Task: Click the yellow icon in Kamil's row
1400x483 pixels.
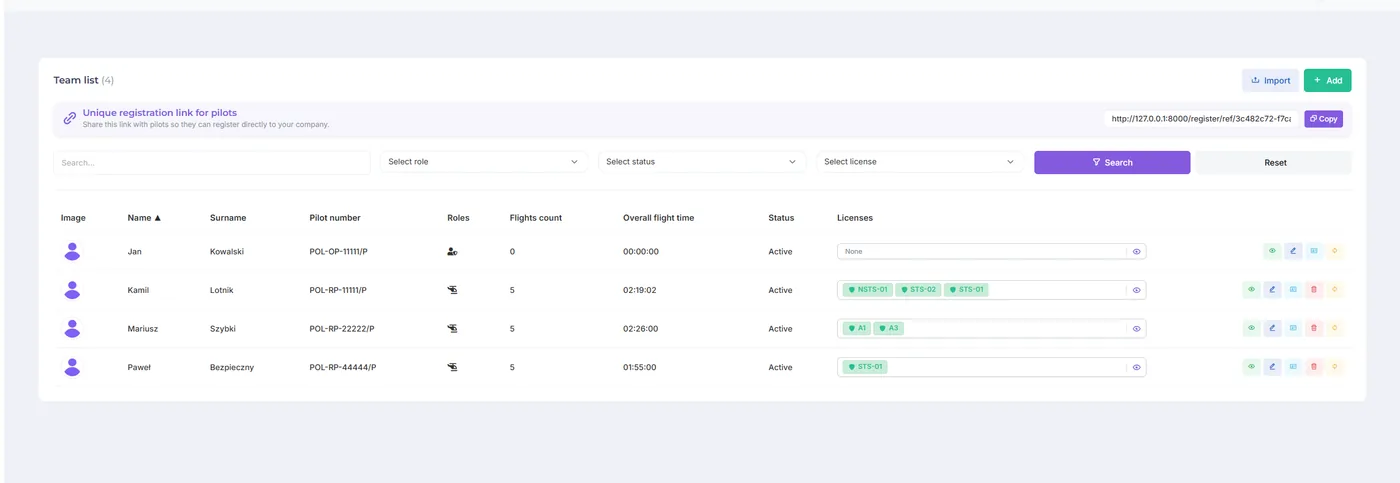Action: [1335, 290]
